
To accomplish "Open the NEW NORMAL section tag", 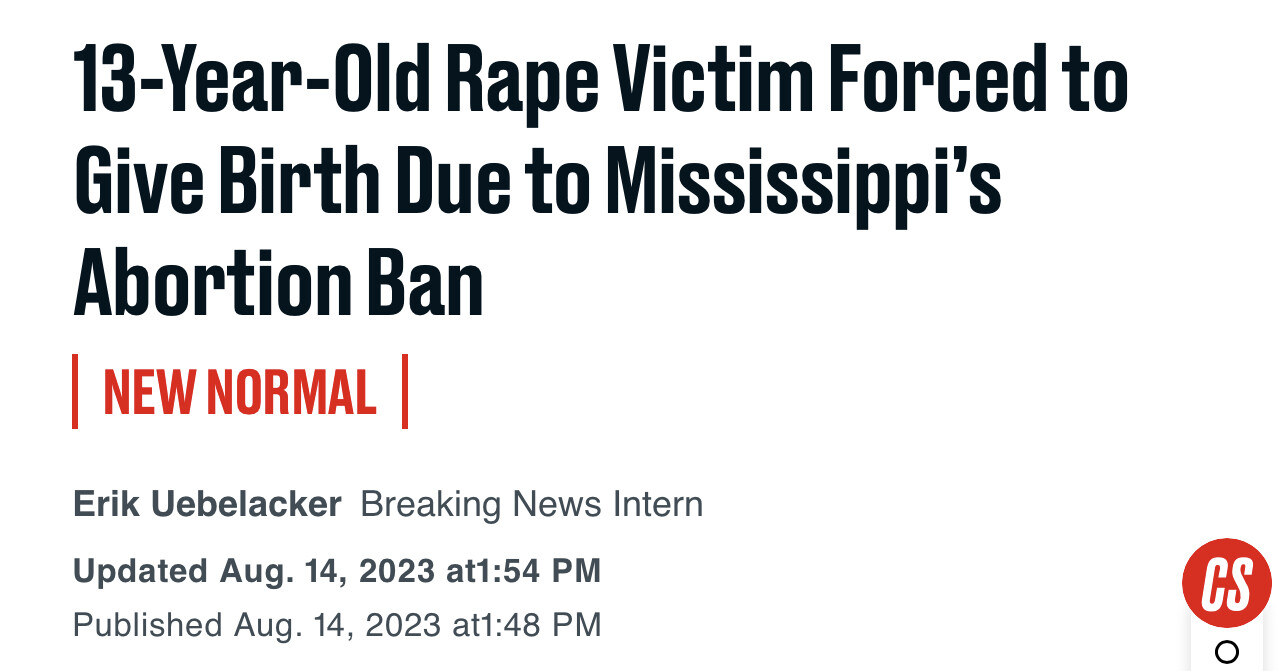I will coord(240,392).
